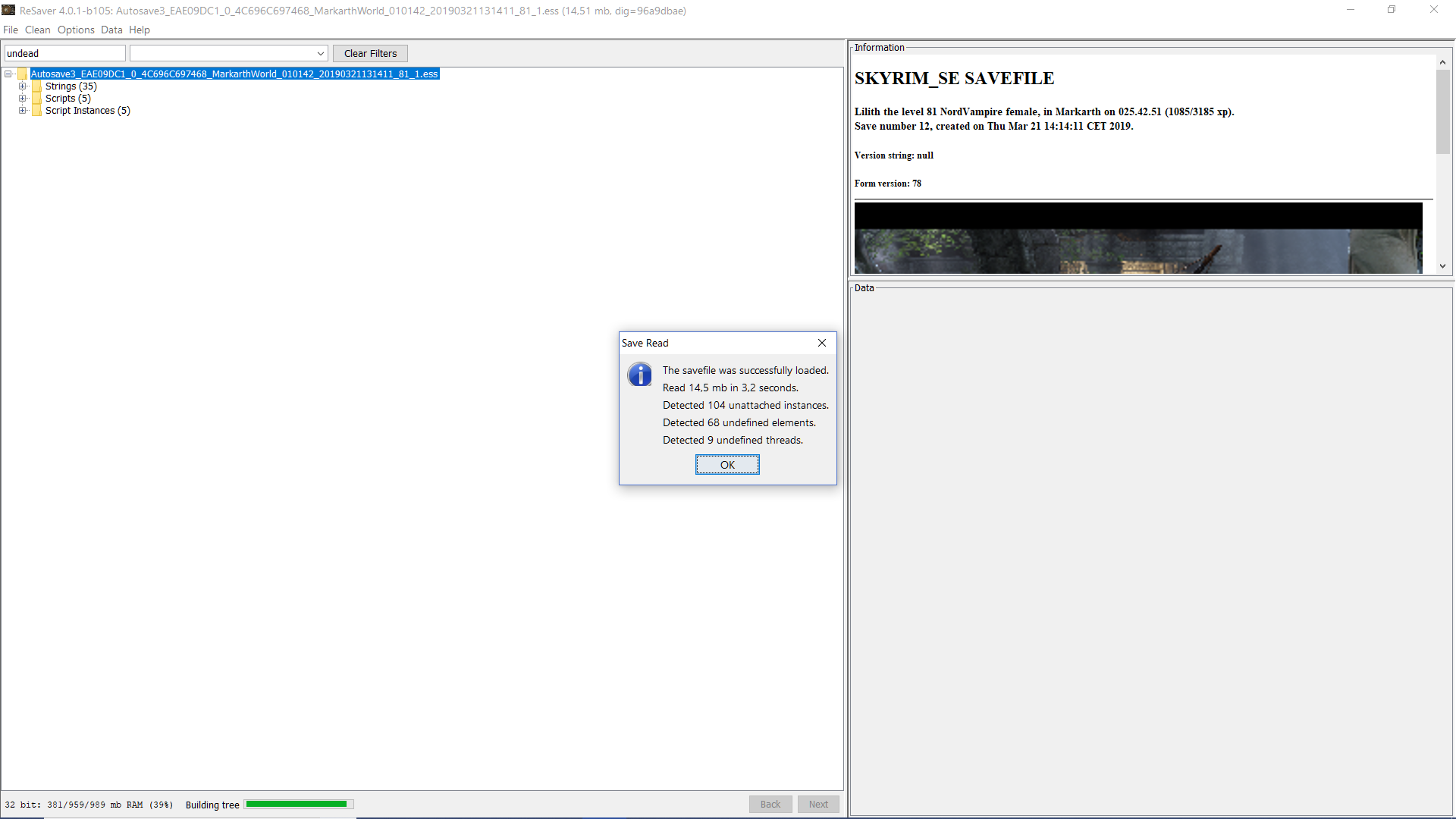The height and width of the screenshot is (819, 1456).
Task: Expand the Script Instances (5) node
Action: pyautogui.click(x=23, y=111)
